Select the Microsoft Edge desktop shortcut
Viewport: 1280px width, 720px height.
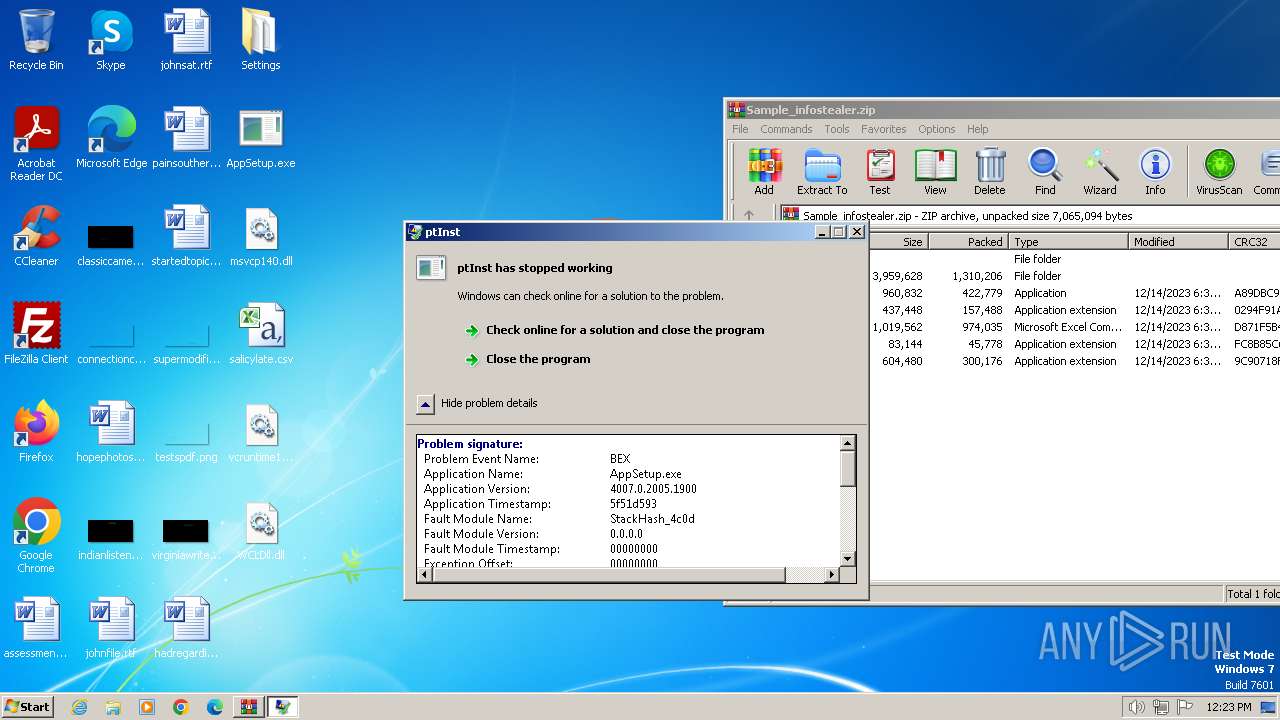(111, 138)
